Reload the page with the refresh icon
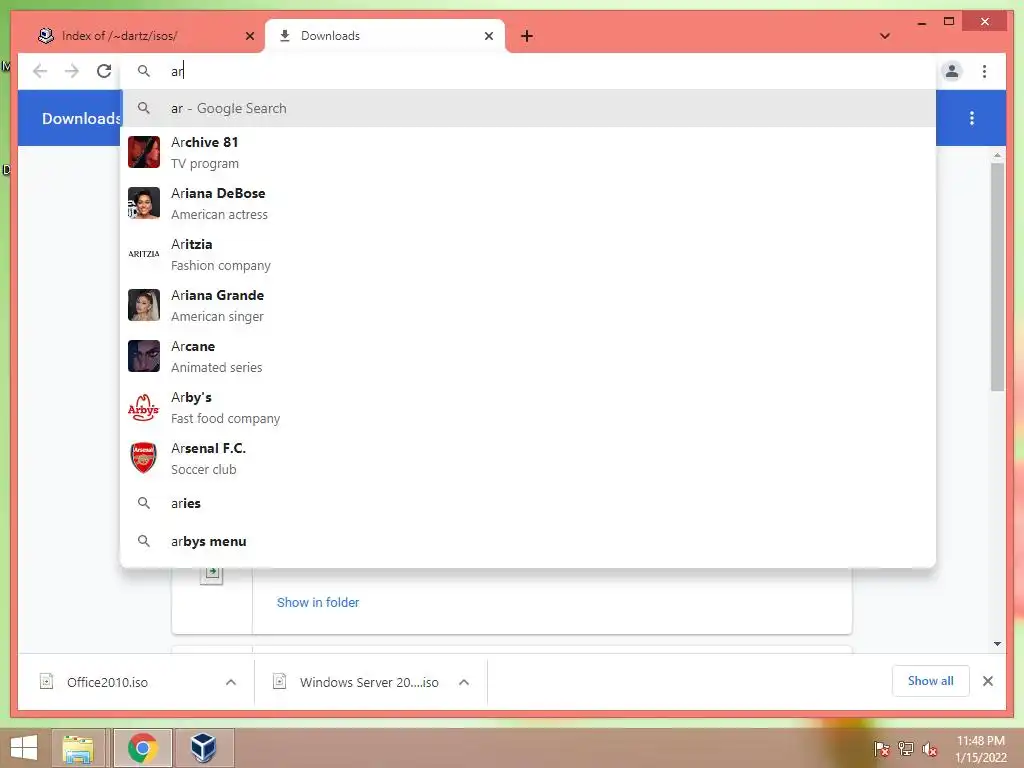Viewport: 1024px width, 768px height. coord(104,71)
